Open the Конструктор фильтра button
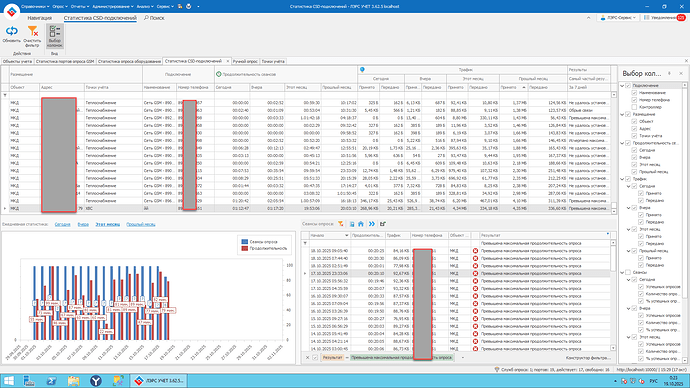Image resolution: width=690 pixels, height=388 pixels. (x=588, y=358)
